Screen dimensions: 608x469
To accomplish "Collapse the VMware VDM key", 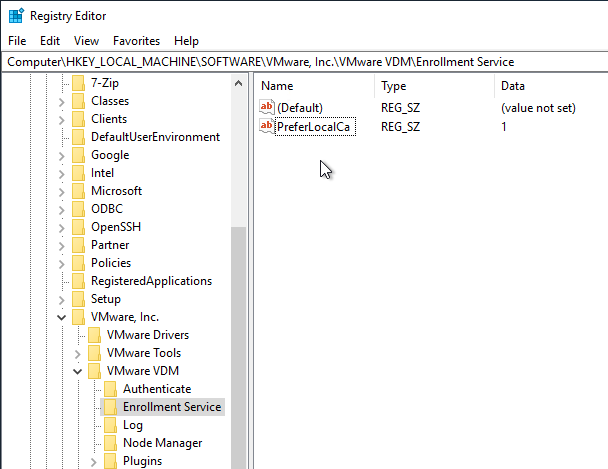I will [x=78, y=371].
